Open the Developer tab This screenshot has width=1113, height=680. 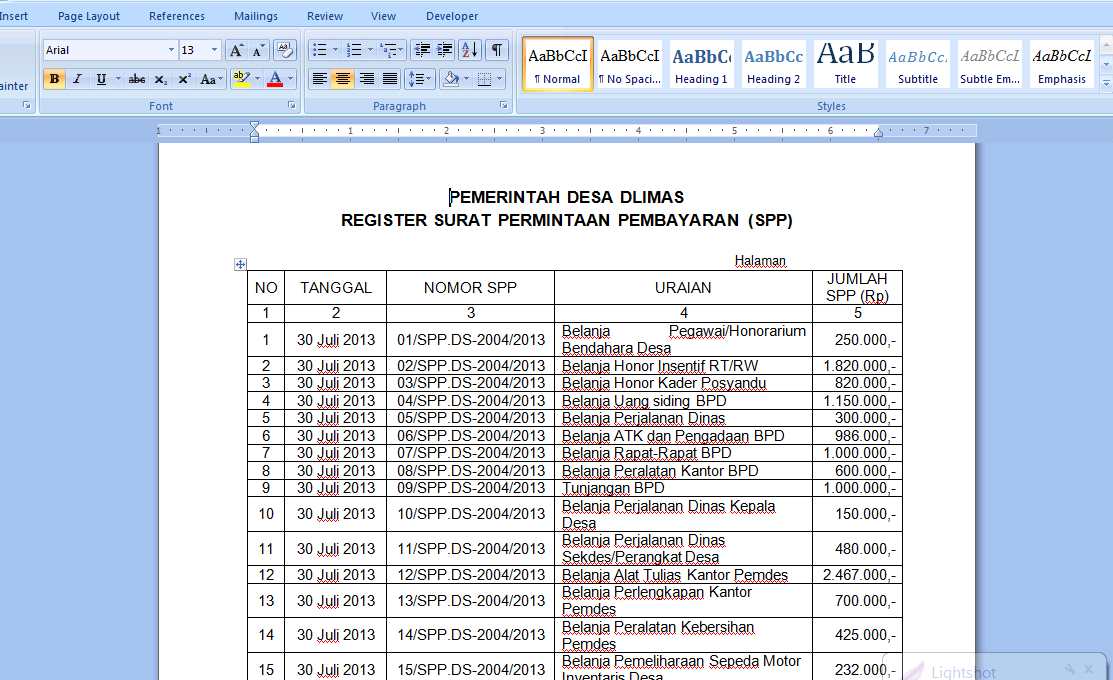pos(451,16)
